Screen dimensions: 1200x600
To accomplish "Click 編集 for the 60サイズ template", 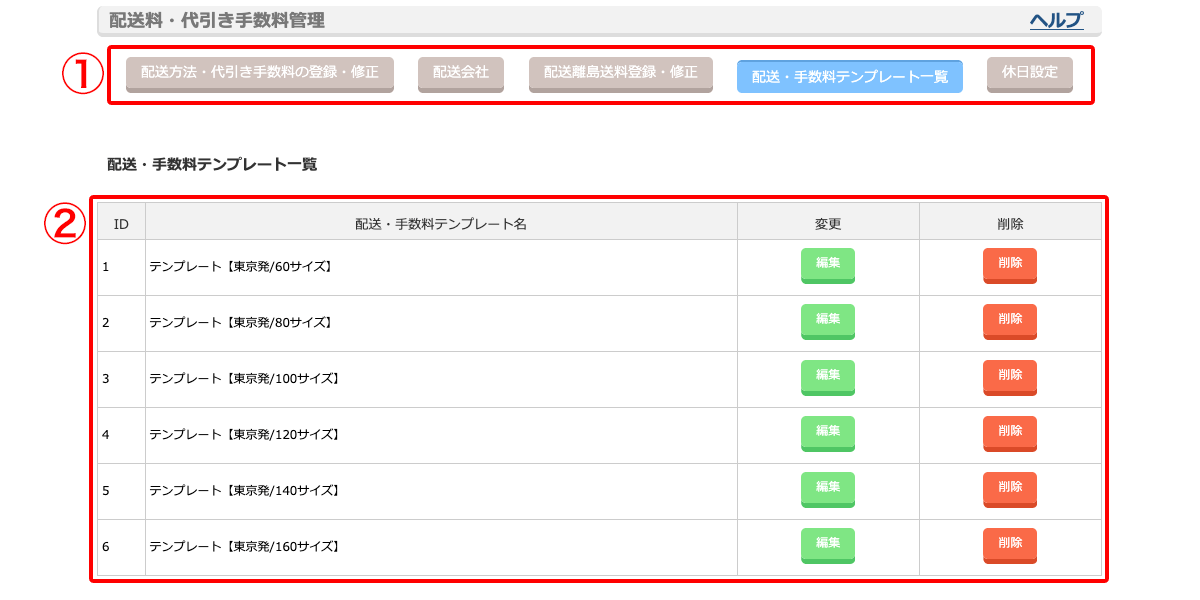I will coord(828,266).
